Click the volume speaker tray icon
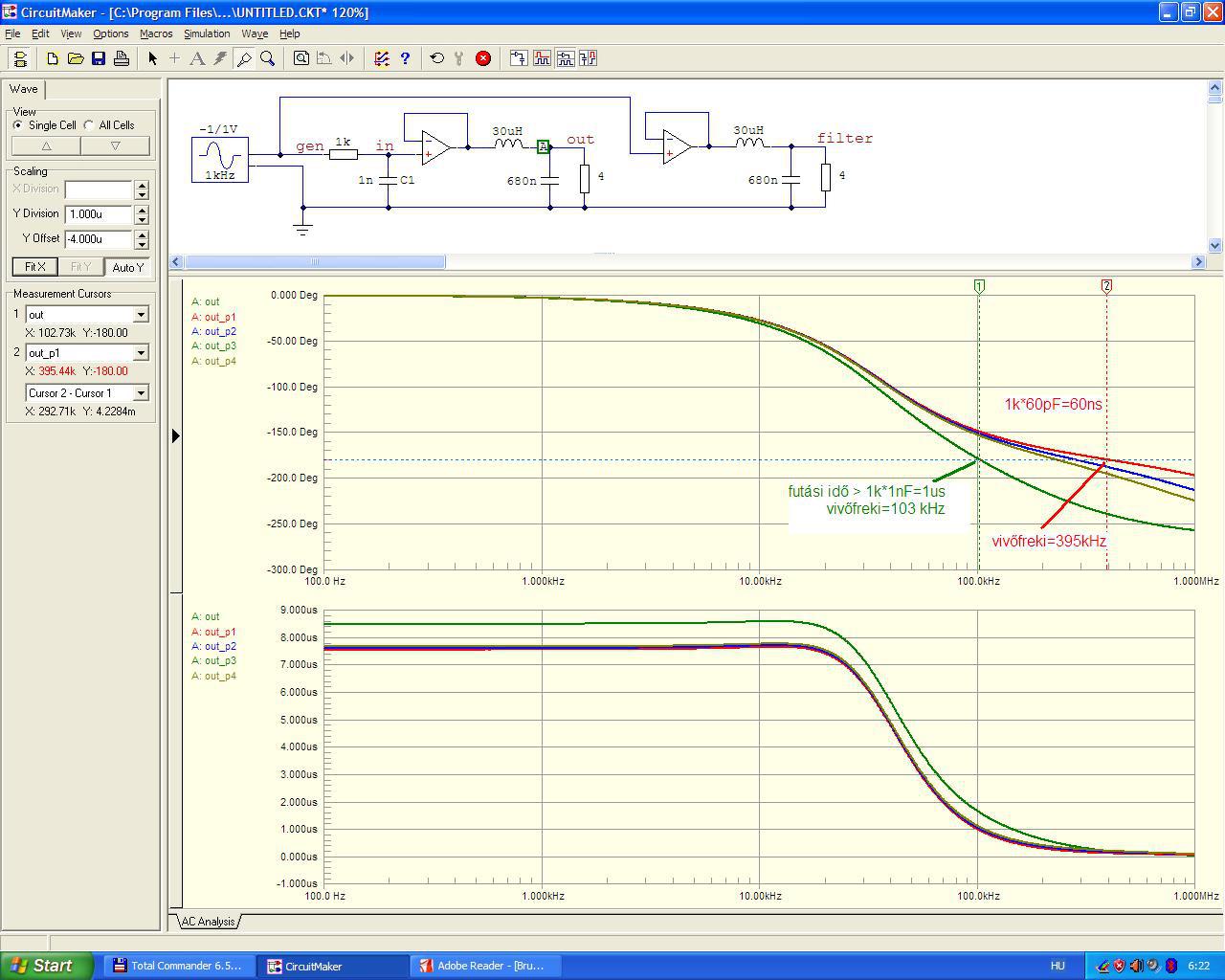This screenshot has width=1225, height=980. tap(1136, 966)
